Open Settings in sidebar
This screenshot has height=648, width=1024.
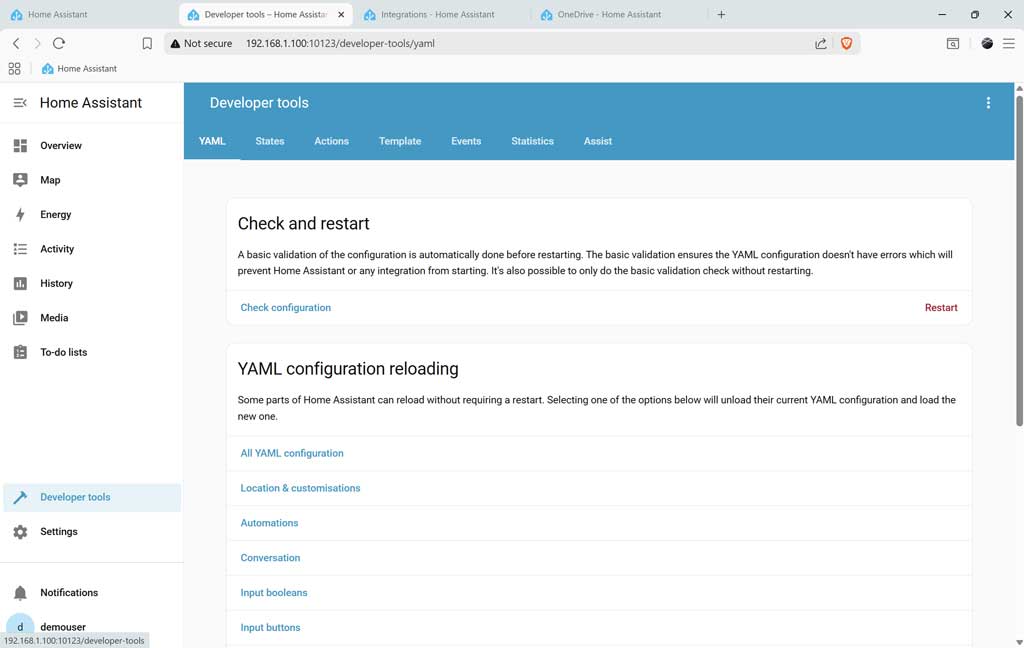[91, 532]
